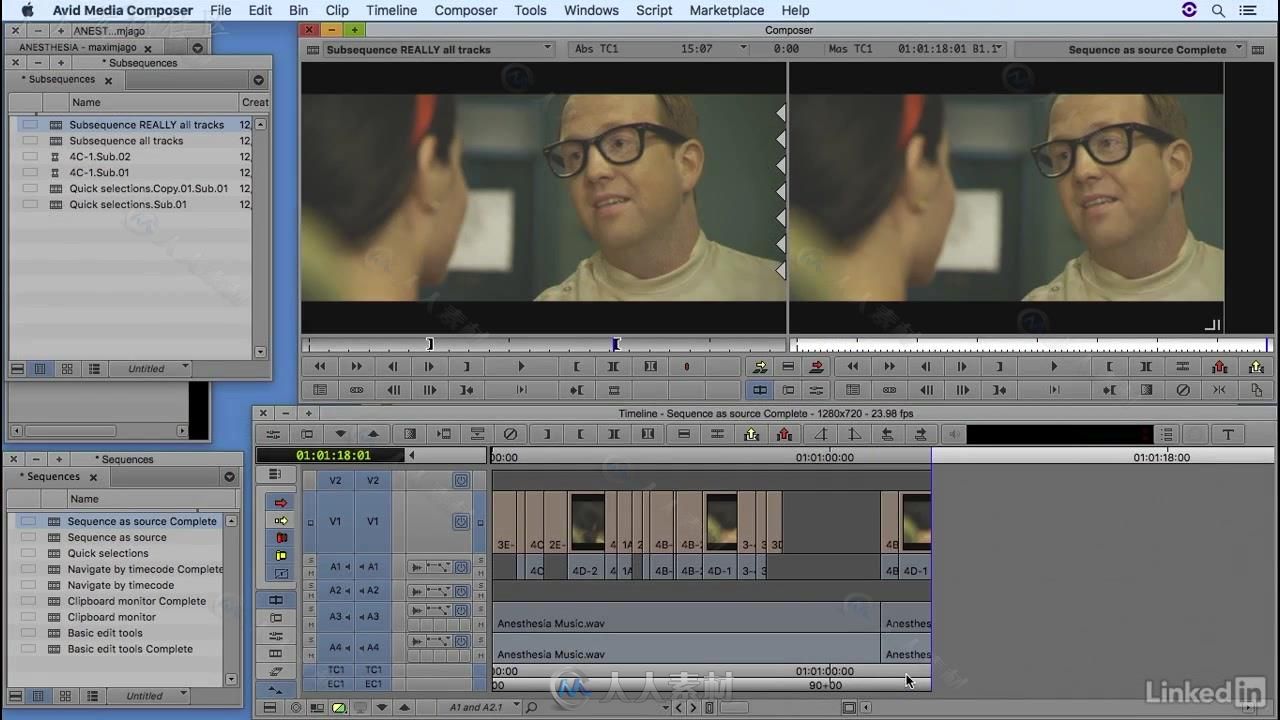Image resolution: width=1280 pixels, height=720 pixels.
Task: Select the yellow Extract/Splice-in segment mode arrow
Action: coord(281,521)
